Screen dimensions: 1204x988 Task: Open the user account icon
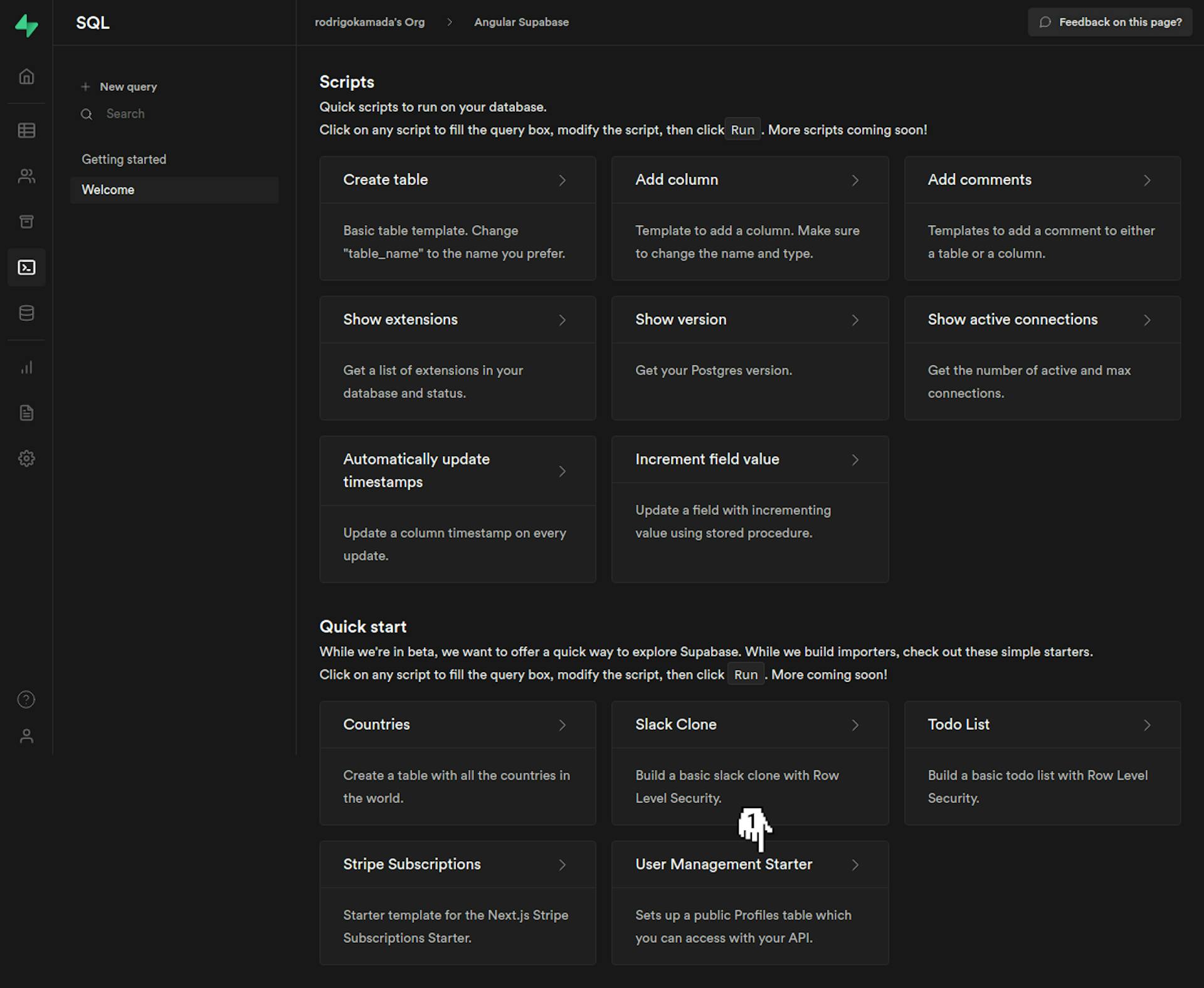[x=26, y=736]
